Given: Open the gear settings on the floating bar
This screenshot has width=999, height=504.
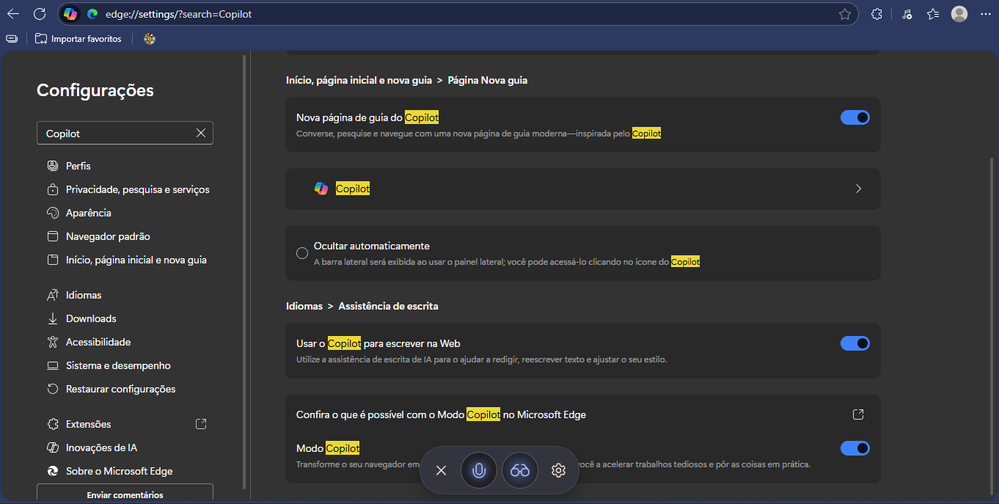Looking at the screenshot, I should pos(558,470).
